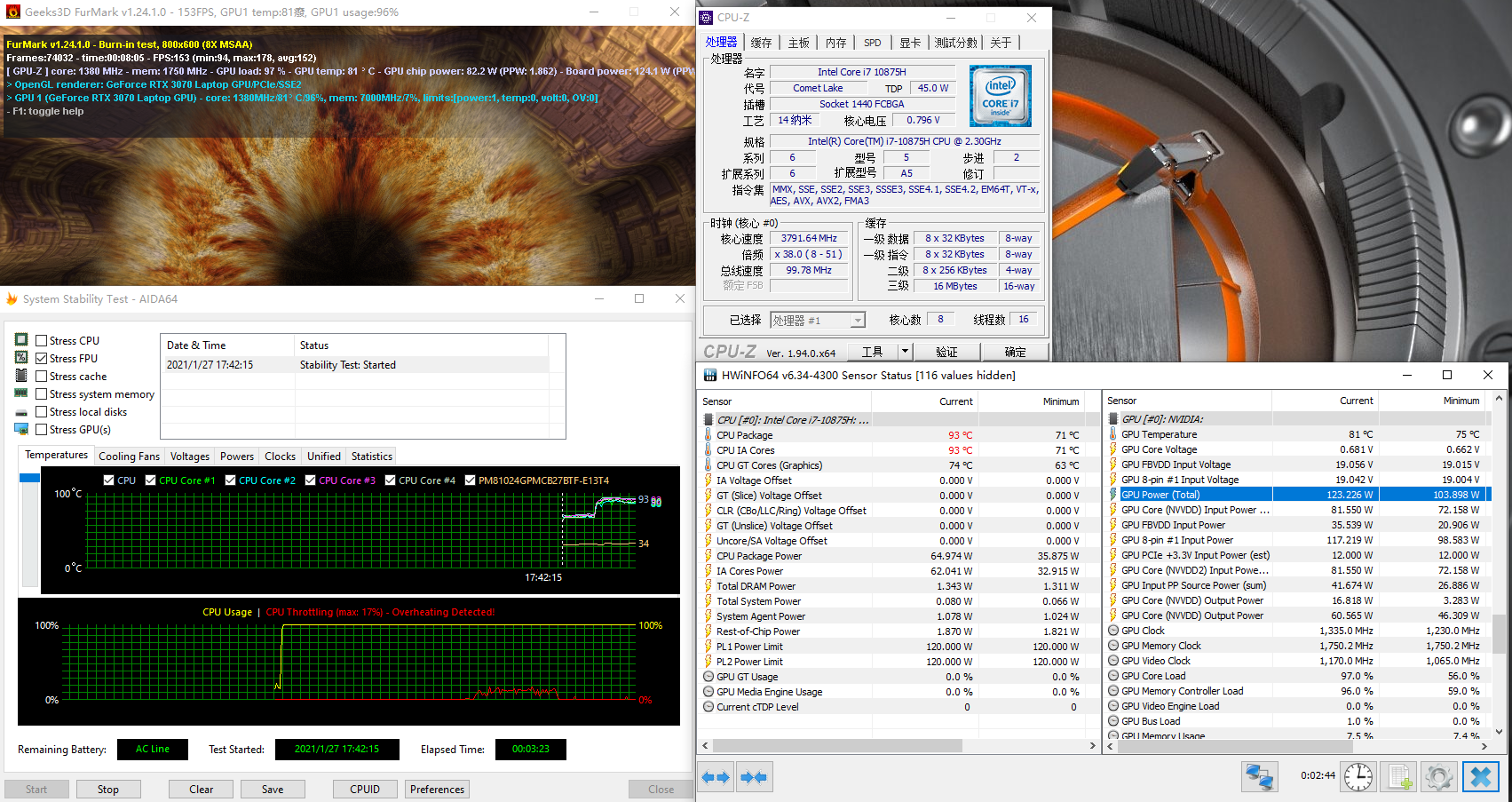The height and width of the screenshot is (802, 1512).
Task: Click thermometer icon on GPU Temperature row
Action: (x=1113, y=434)
